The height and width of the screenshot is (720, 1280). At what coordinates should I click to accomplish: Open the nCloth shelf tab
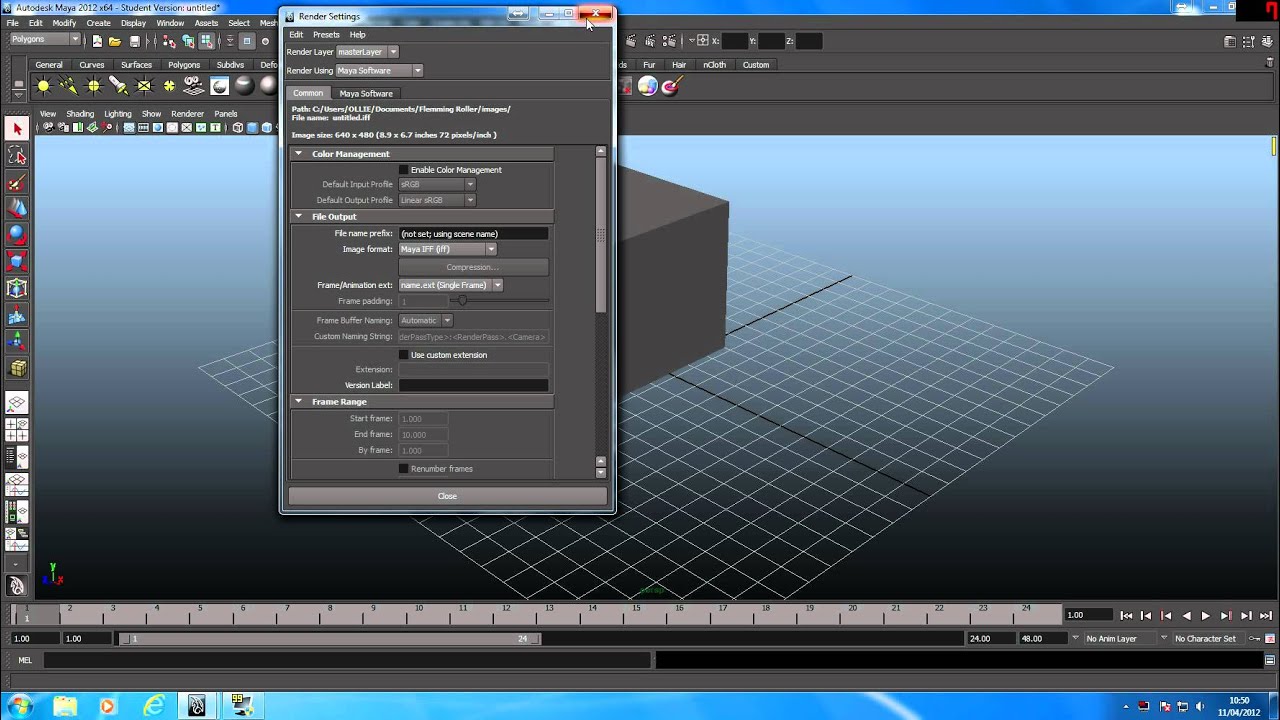click(714, 65)
